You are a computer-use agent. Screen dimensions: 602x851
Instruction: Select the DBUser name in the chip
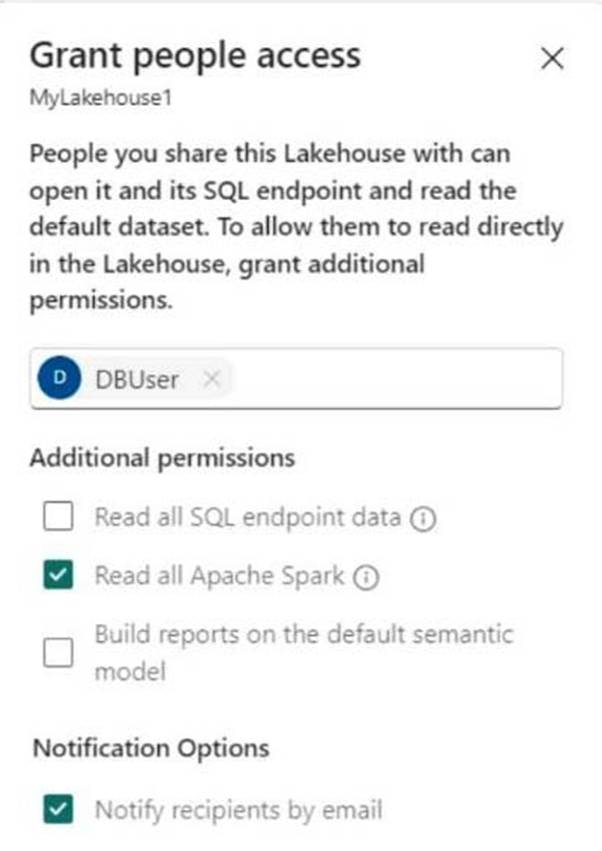click(137, 379)
